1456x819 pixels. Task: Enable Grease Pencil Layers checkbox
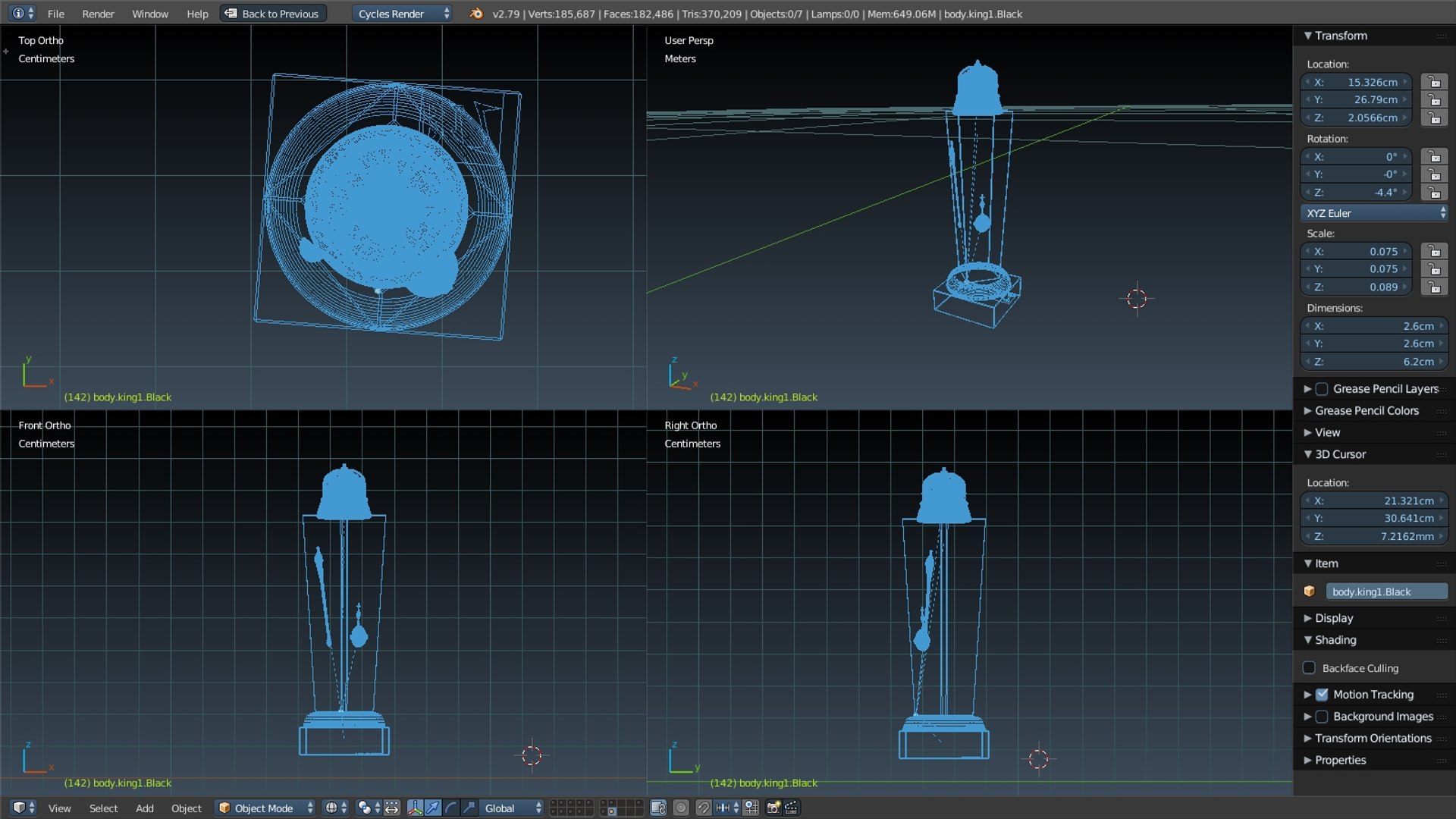pos(1322,388)
